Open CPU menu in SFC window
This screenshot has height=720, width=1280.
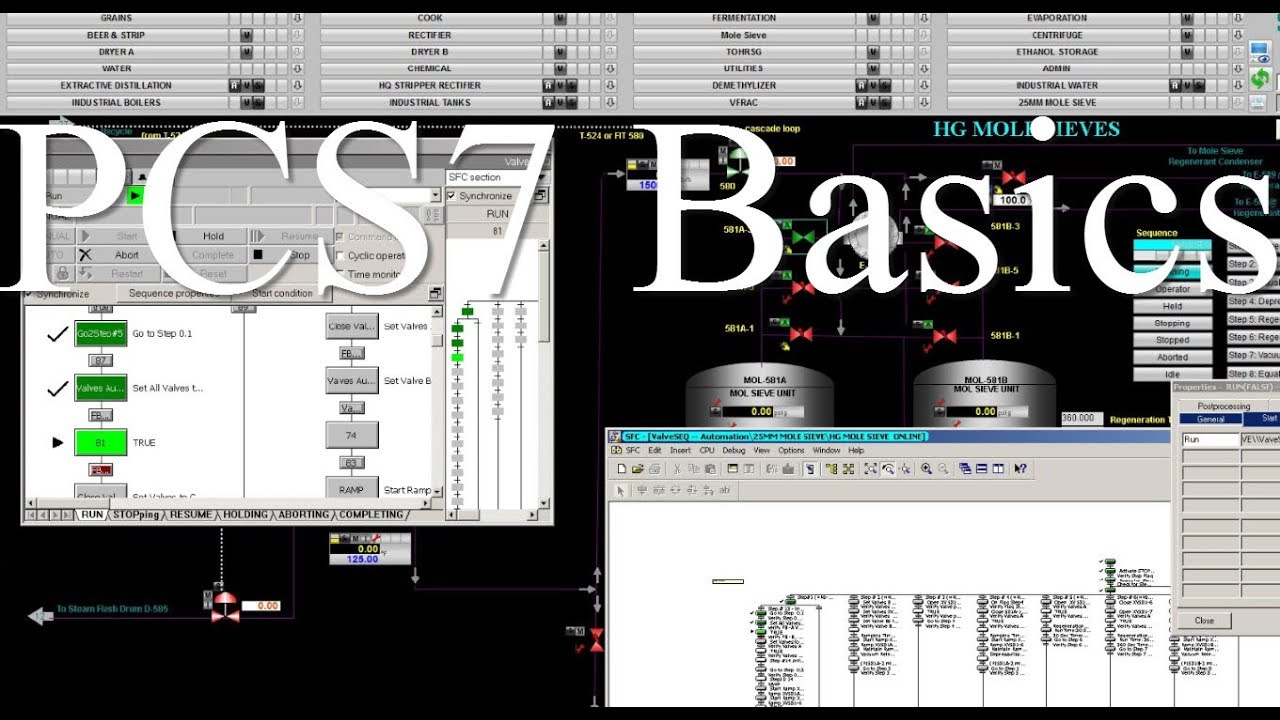pyautogui.click(x=707, y=450)
